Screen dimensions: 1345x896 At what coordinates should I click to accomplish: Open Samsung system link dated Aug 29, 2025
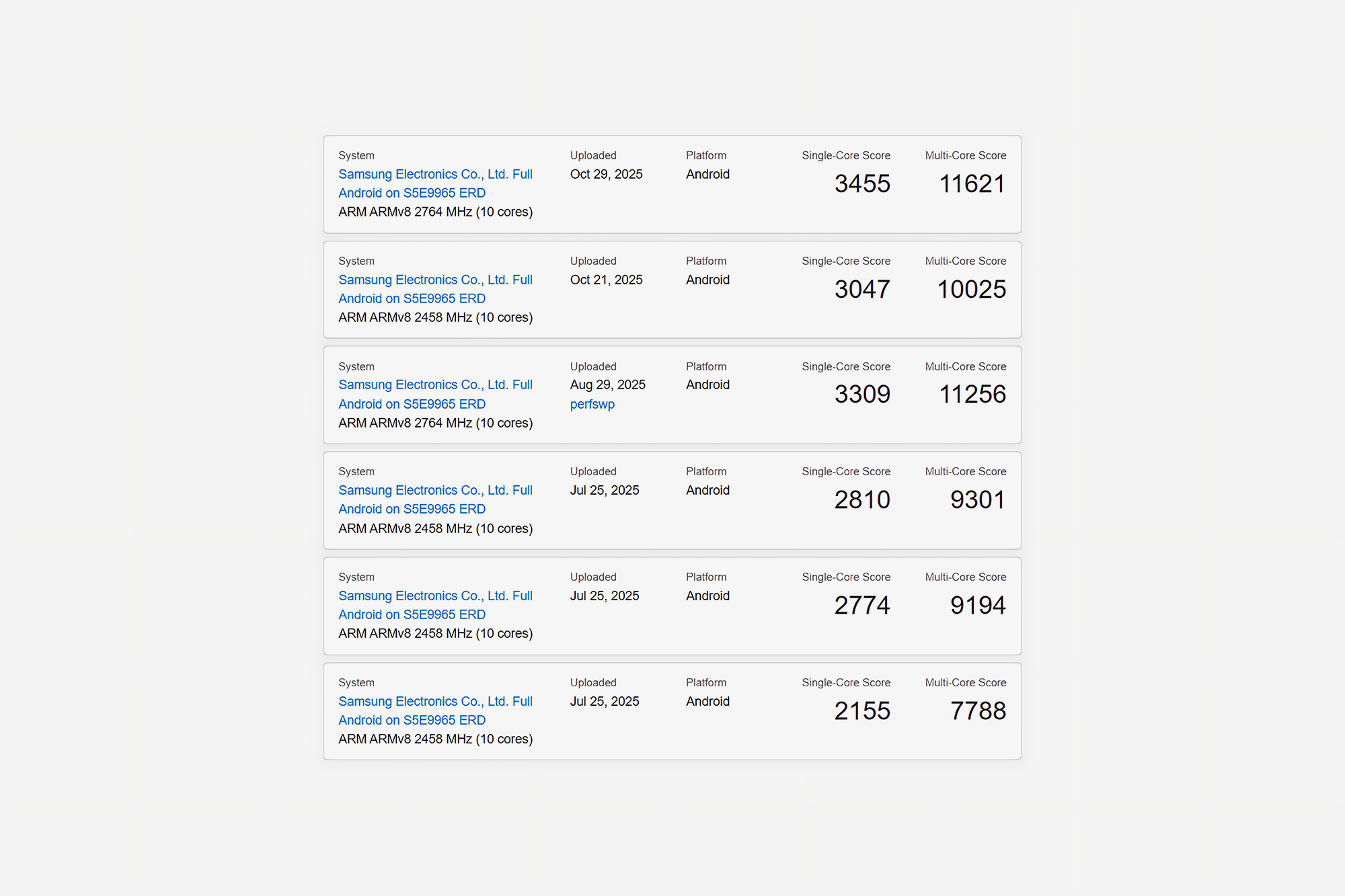coord(435,395)
